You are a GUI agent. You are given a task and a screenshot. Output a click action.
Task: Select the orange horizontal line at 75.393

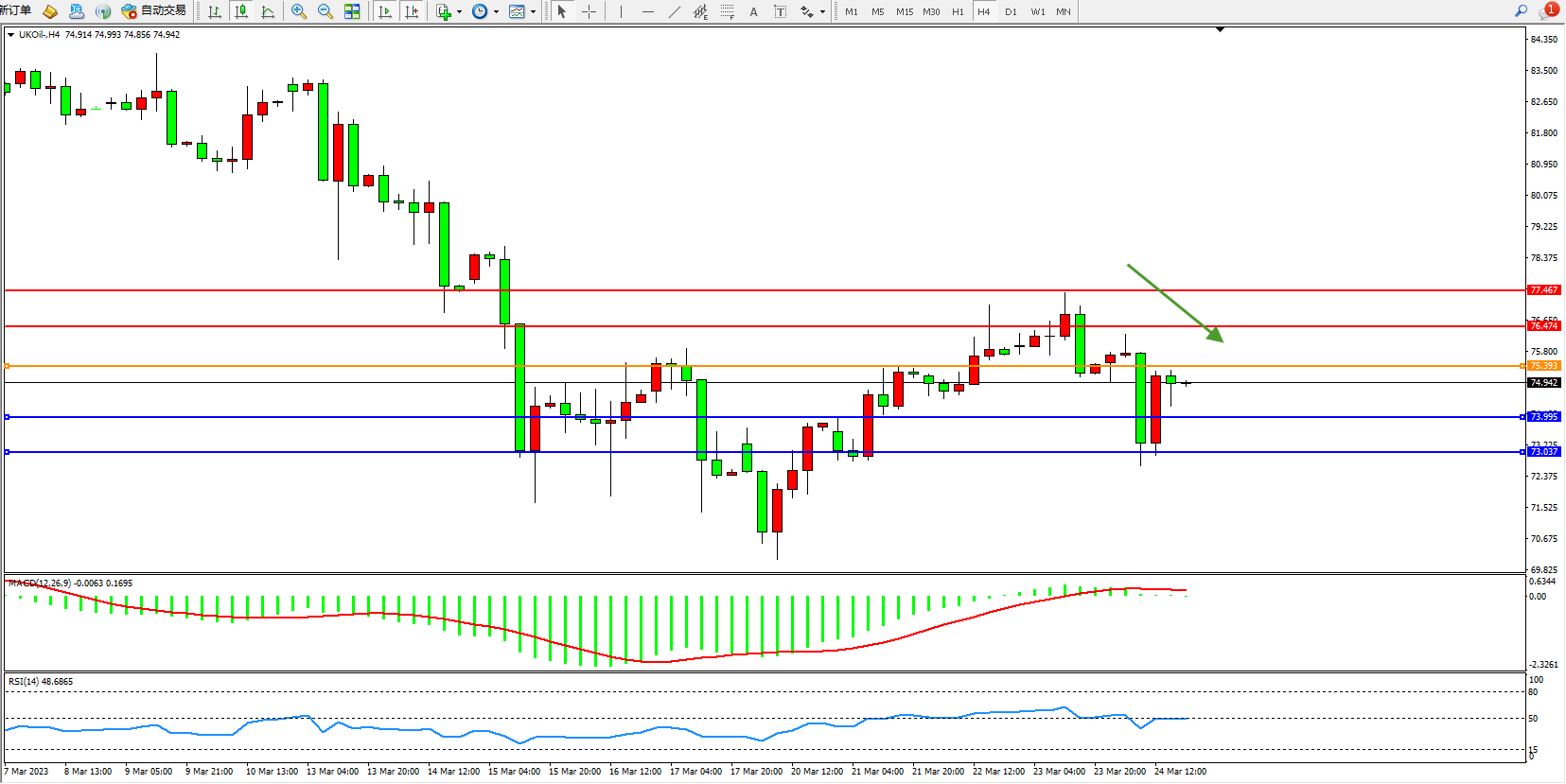coord(757,366)
